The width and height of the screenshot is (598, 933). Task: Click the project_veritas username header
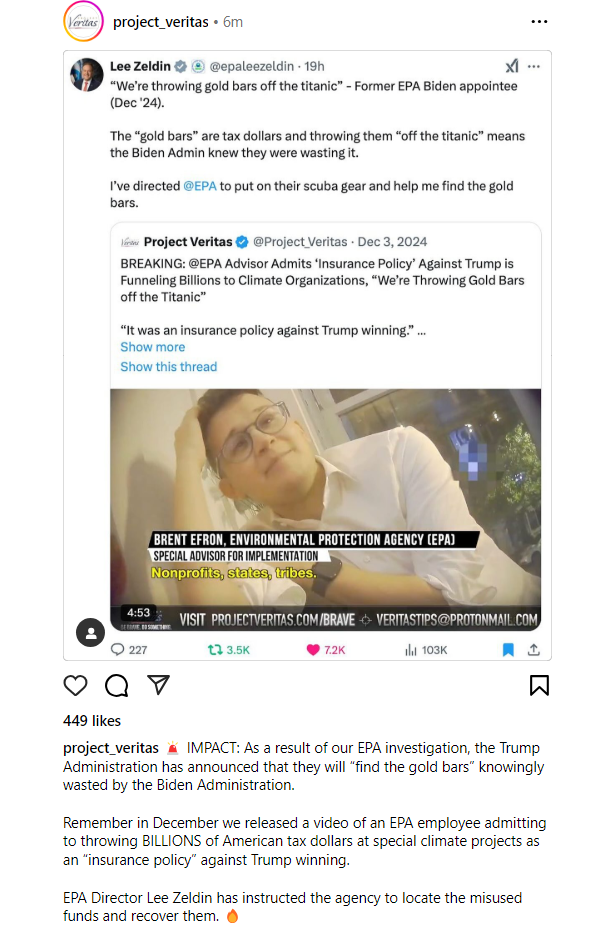(x=161, y=22)
